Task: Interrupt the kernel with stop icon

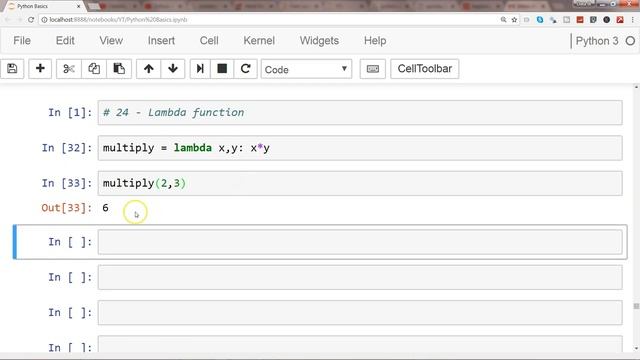Action: [x=222, y=69]
